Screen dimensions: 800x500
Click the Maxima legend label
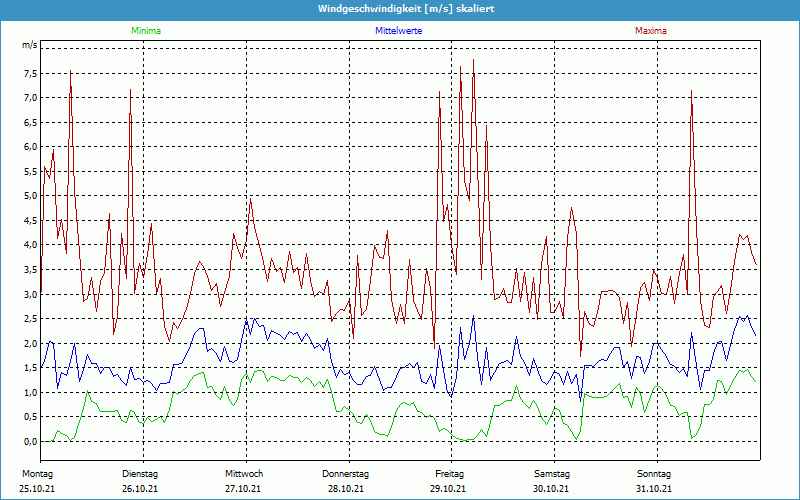click(x=651, y=31)
